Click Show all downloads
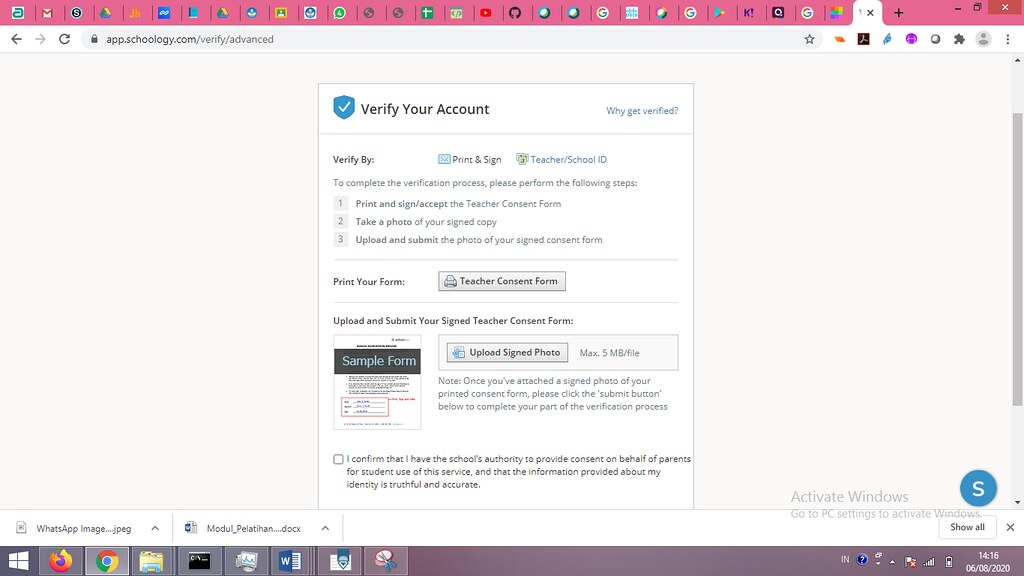1024x576 pixels. (x=967, y=527)
